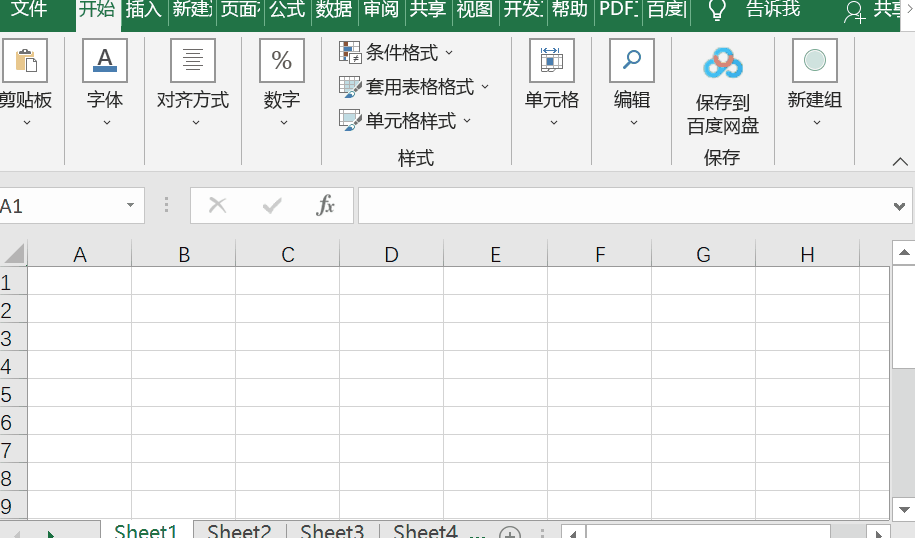The image size is (915, 538).
Task: Switch to the Sheet2 tab
Action: click(239, 530)
